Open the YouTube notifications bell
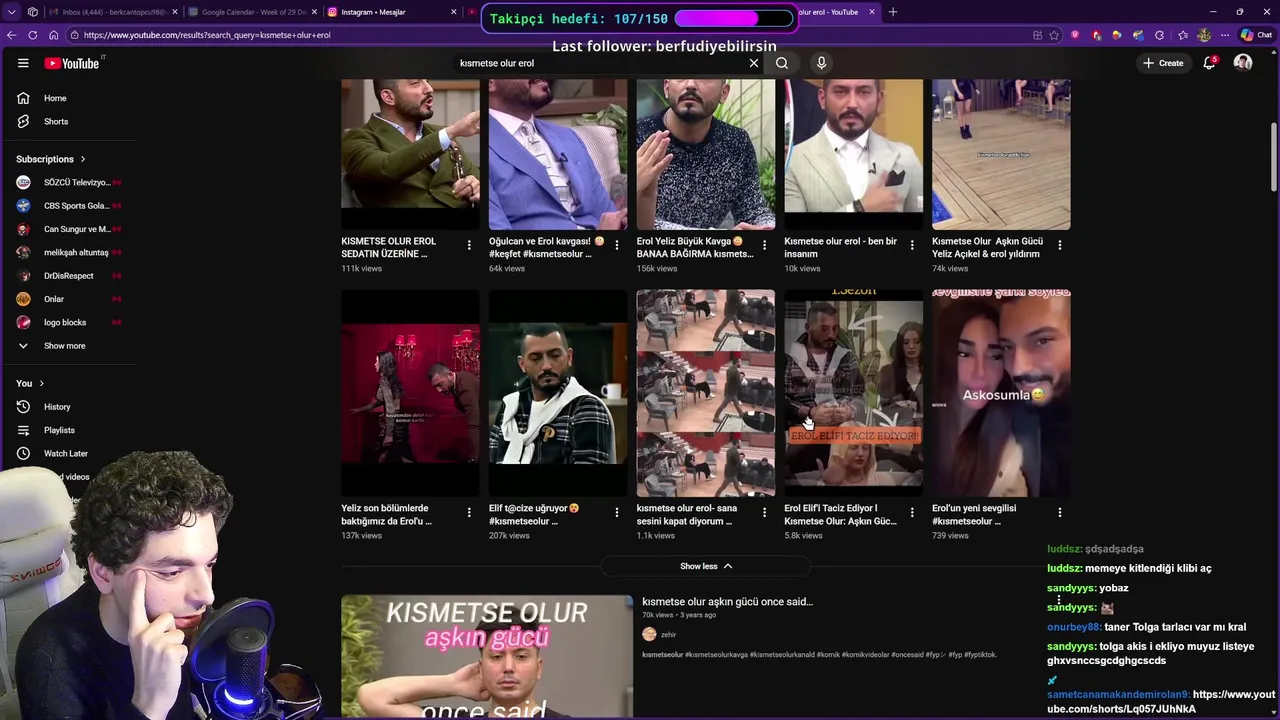1280x720 pixels. [1209, 63]
